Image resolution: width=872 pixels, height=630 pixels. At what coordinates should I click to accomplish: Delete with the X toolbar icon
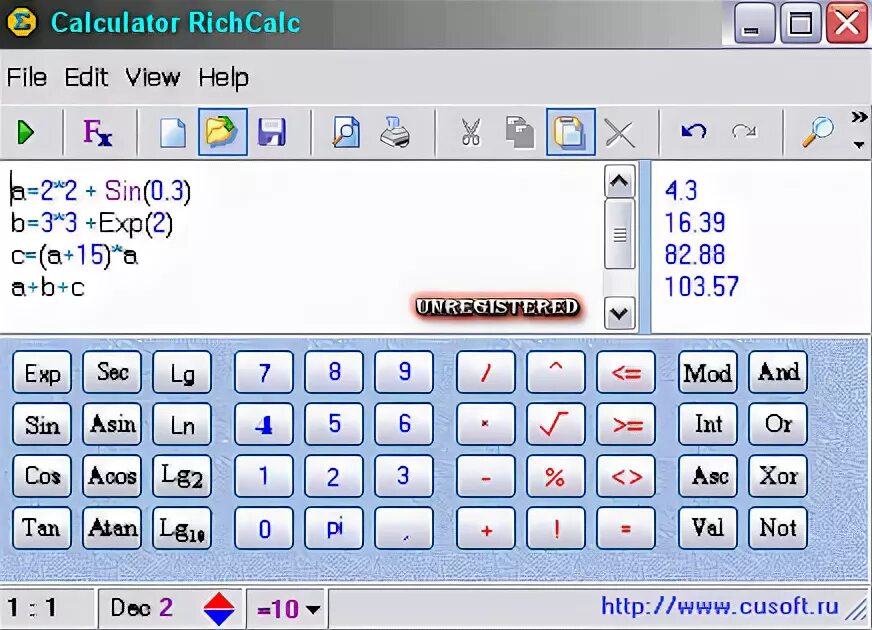pos(620,133)
